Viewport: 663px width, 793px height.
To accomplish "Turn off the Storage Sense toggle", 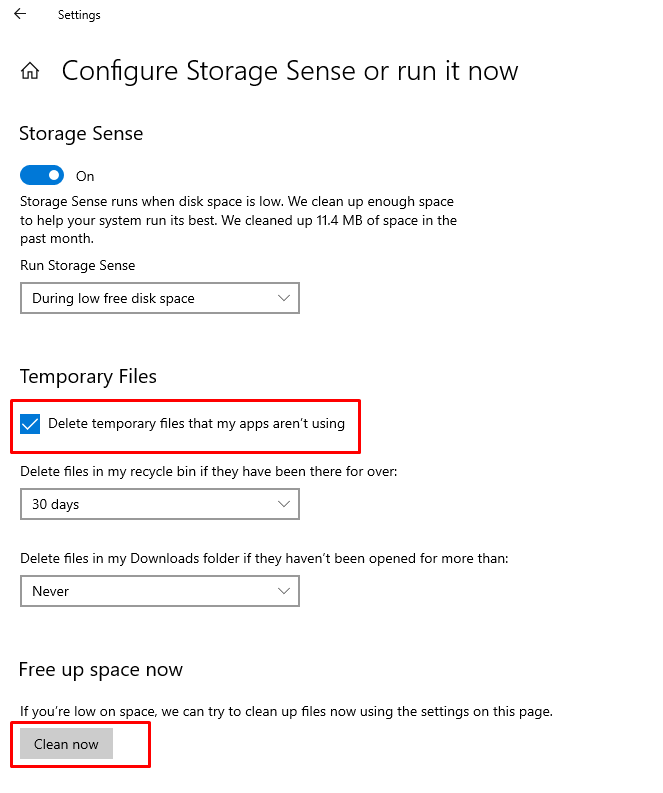I will 42,176.
